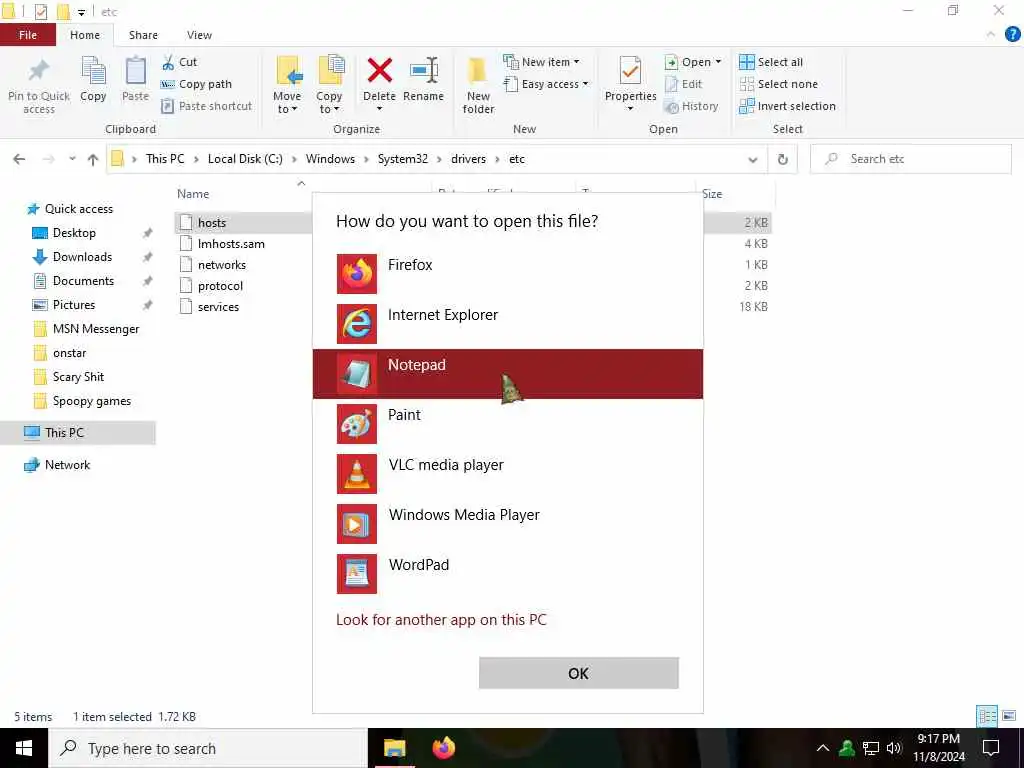
Task: Switch to the View ribbon tab
Action: (x=199, y=35)
